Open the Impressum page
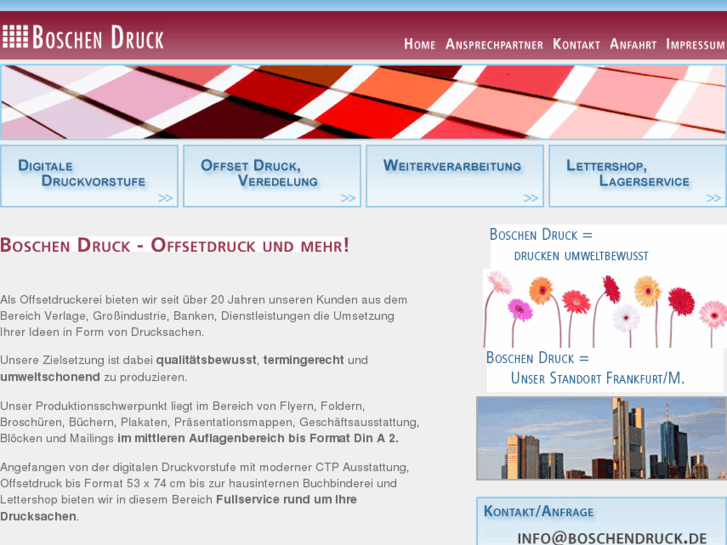 point(695,44)
